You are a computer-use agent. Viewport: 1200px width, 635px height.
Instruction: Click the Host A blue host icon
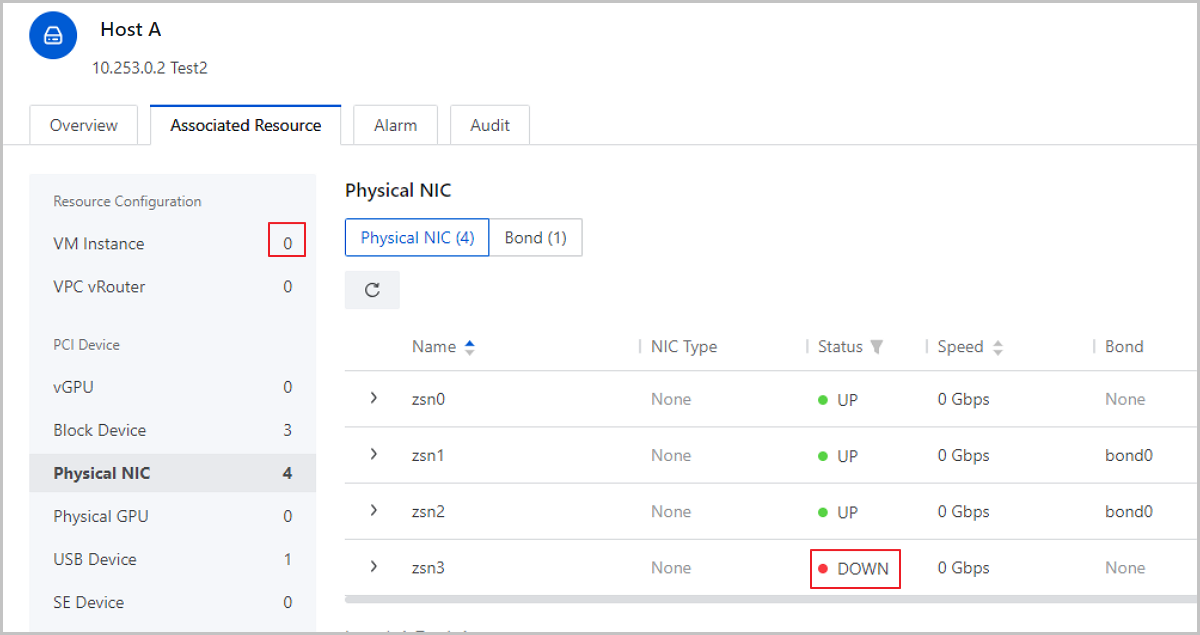tap(53, 36)
